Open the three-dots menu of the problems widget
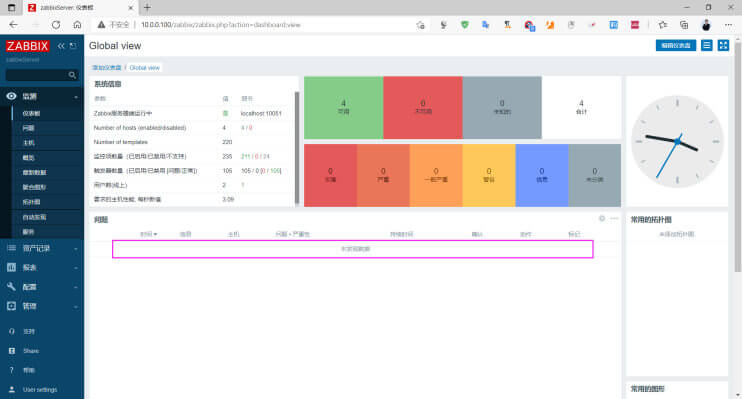This screenshot has width=742, height=399. (614, 218)
